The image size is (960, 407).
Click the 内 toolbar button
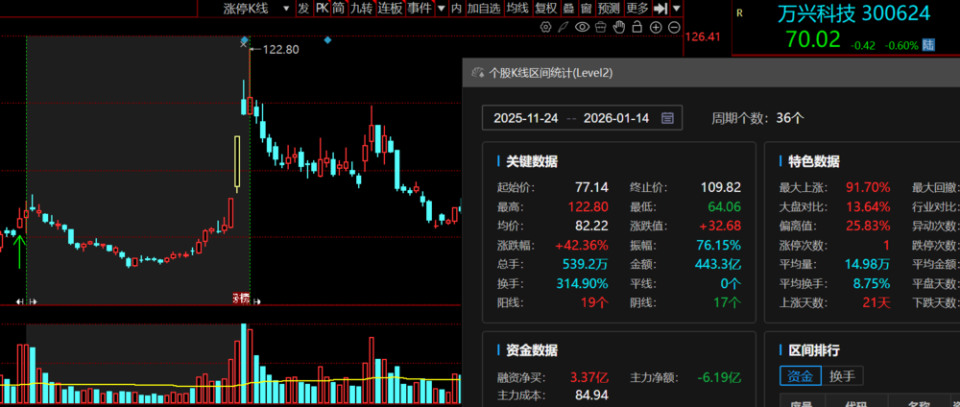[456, 8]
